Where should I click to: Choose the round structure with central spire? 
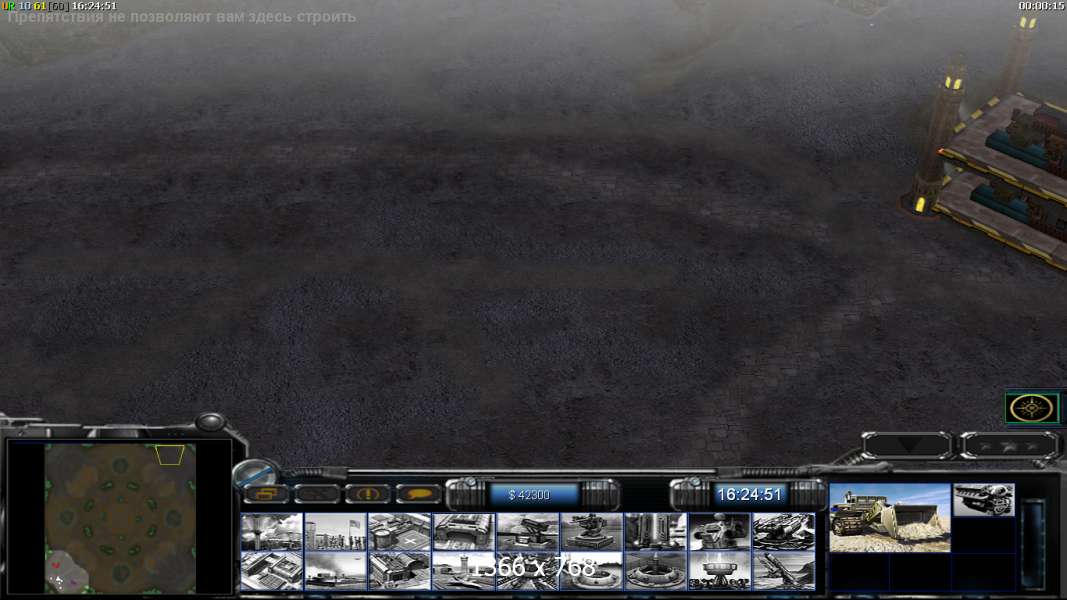(655, 570)
